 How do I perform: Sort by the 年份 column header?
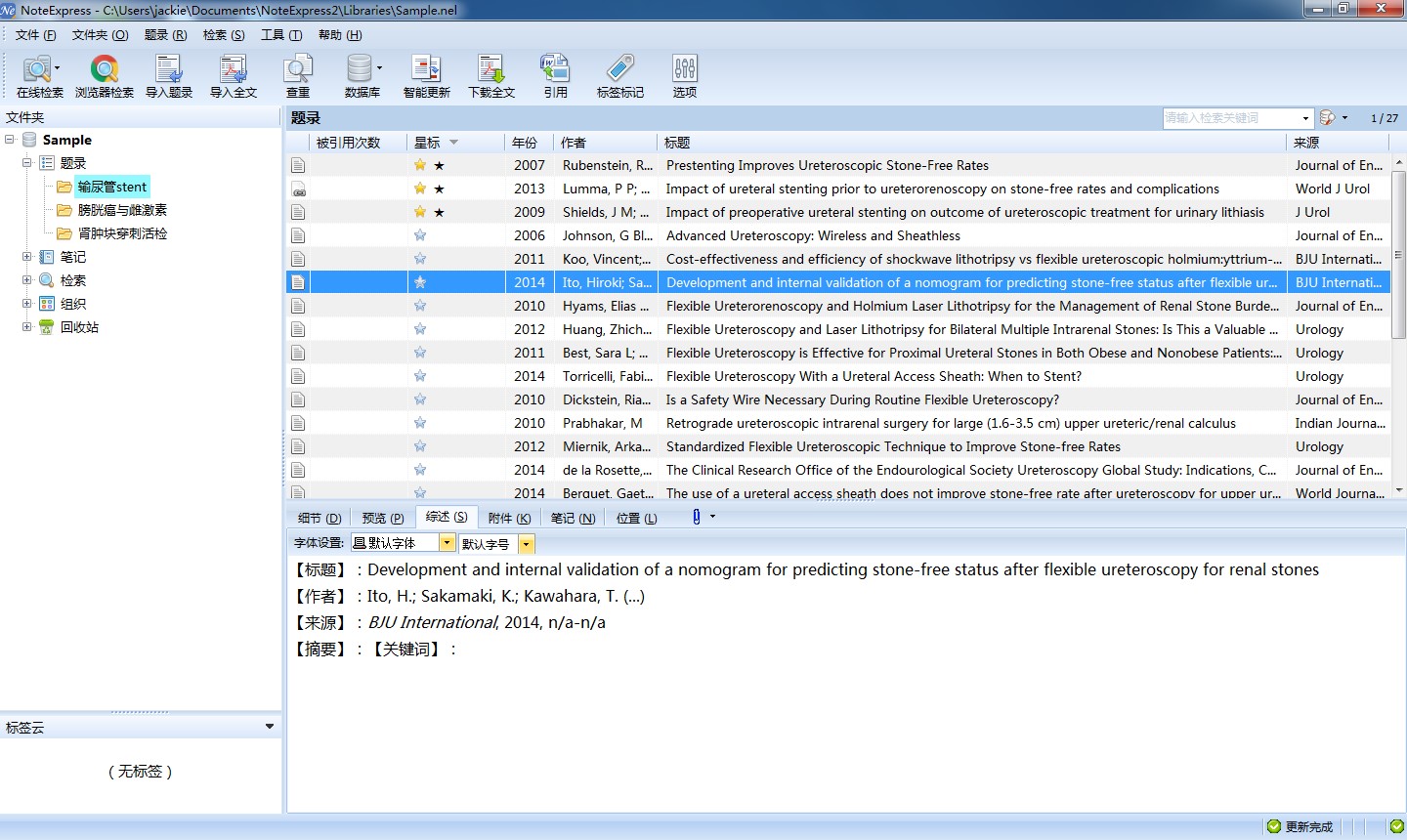529,143
